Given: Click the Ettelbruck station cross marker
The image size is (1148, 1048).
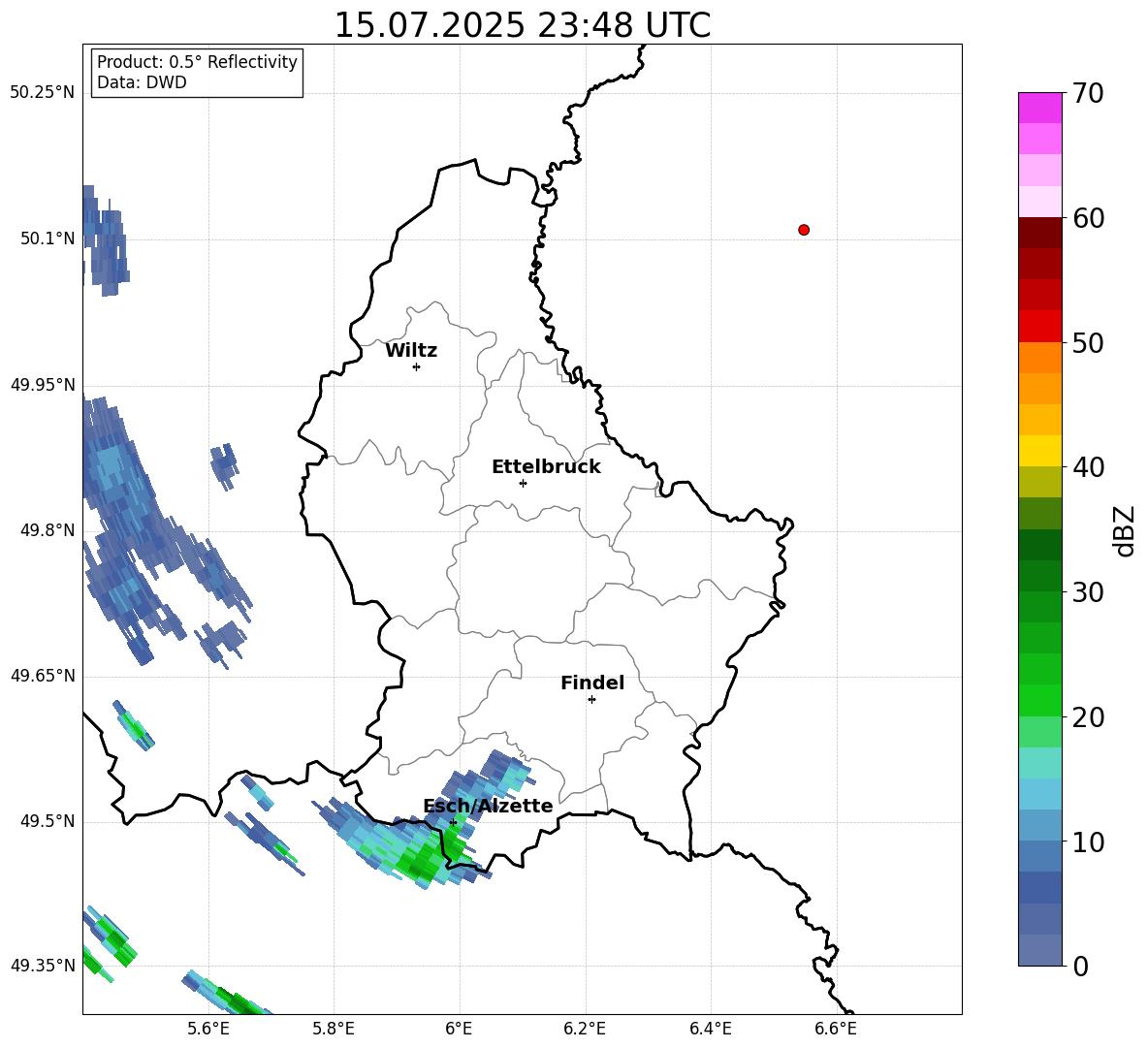Looking at the screenshot, I should (x=523, y=483).
